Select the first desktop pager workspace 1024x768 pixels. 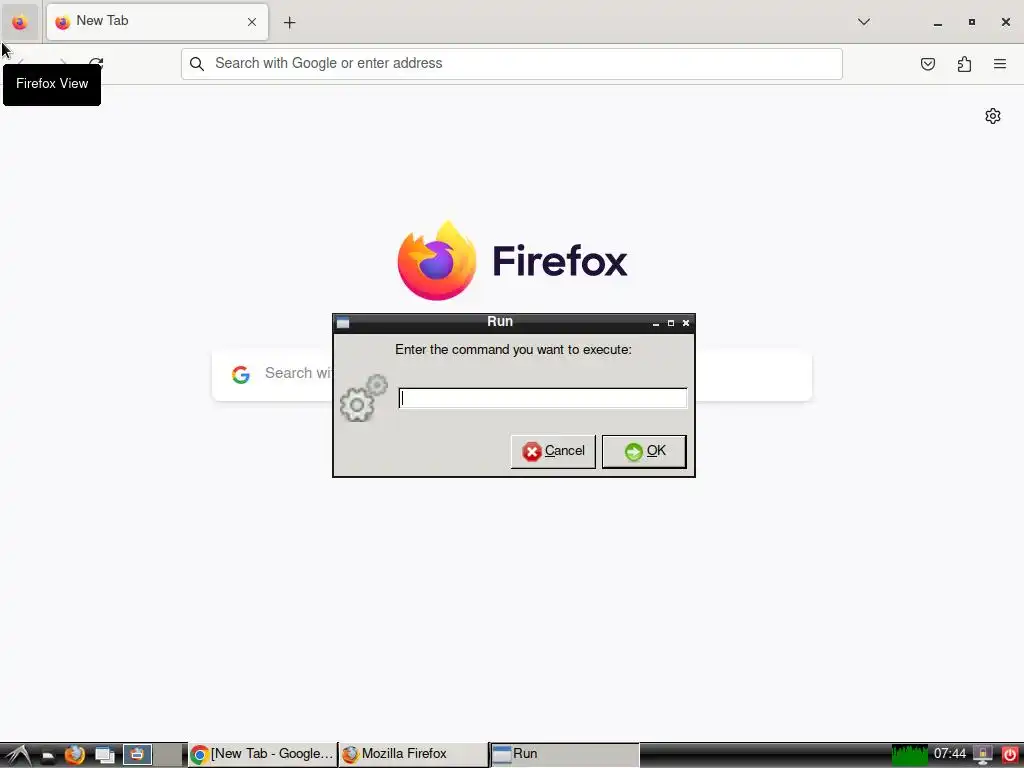pos(137,755)
